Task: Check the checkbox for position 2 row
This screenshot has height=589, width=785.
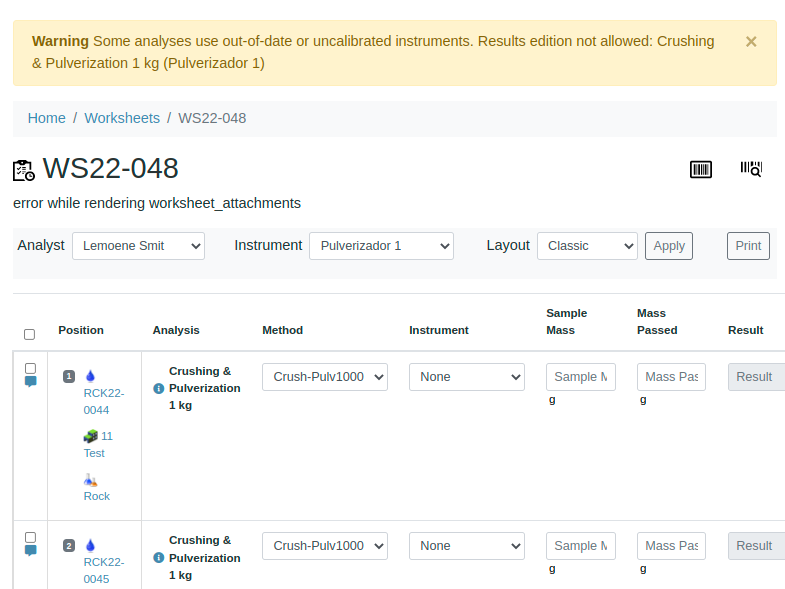Action: (30, 537)
